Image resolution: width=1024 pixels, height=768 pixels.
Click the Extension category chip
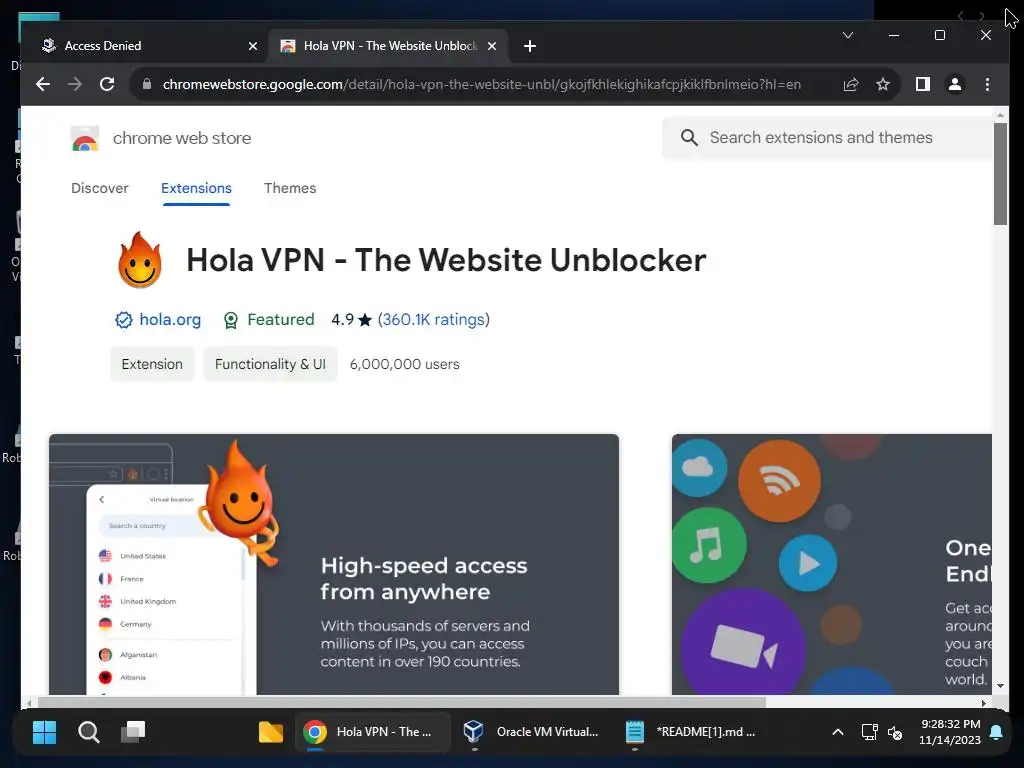tap(152, 364)
